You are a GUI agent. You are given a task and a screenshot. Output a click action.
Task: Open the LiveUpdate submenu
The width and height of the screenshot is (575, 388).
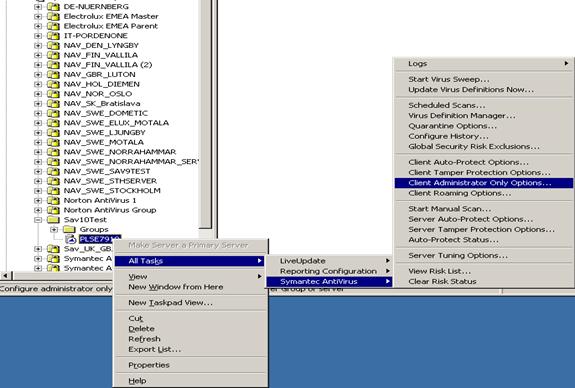tap(329, 261)
